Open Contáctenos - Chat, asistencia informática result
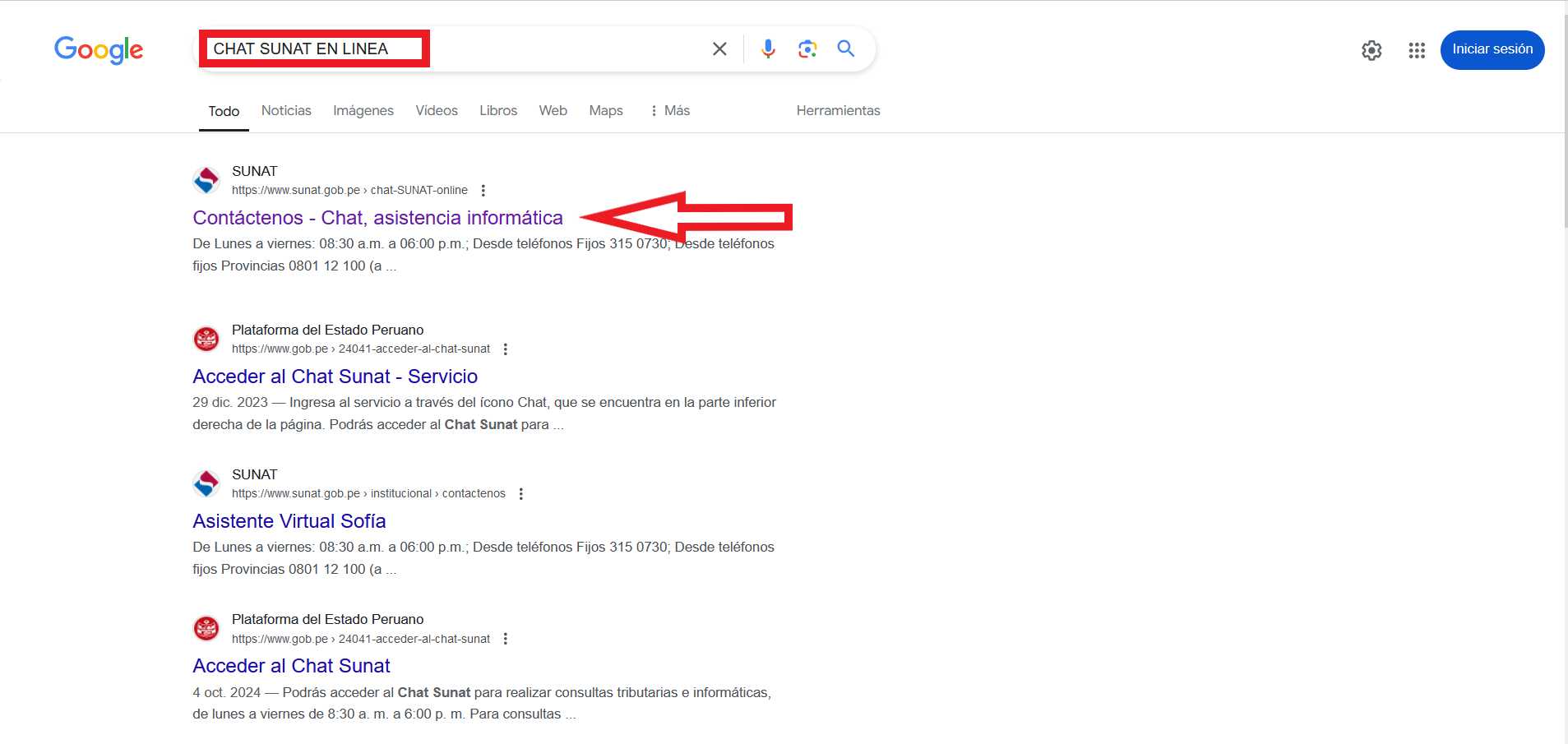This screenshot has height=744, width=1568. click(377, 218)
